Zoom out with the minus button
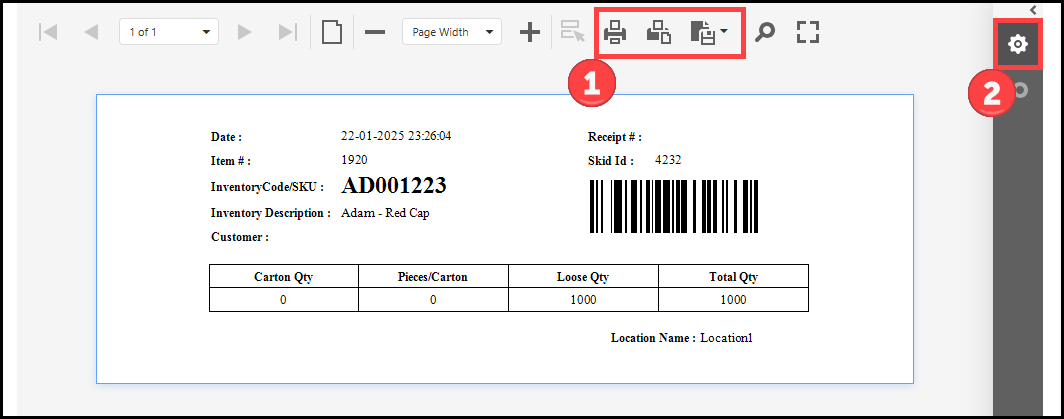The image size is (1064, 419). point(375,32)
